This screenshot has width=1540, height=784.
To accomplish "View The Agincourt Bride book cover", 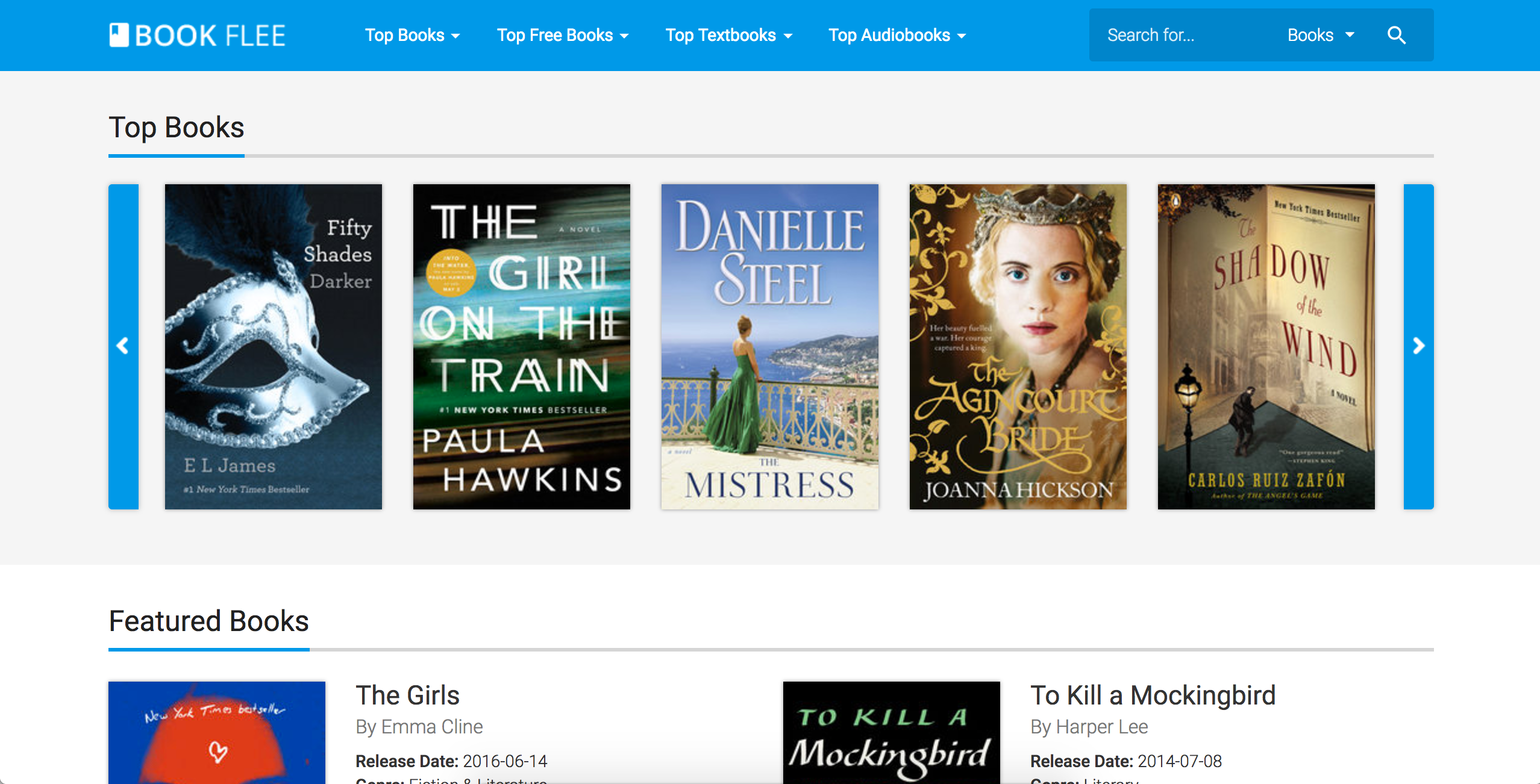I will point(1018,346).
